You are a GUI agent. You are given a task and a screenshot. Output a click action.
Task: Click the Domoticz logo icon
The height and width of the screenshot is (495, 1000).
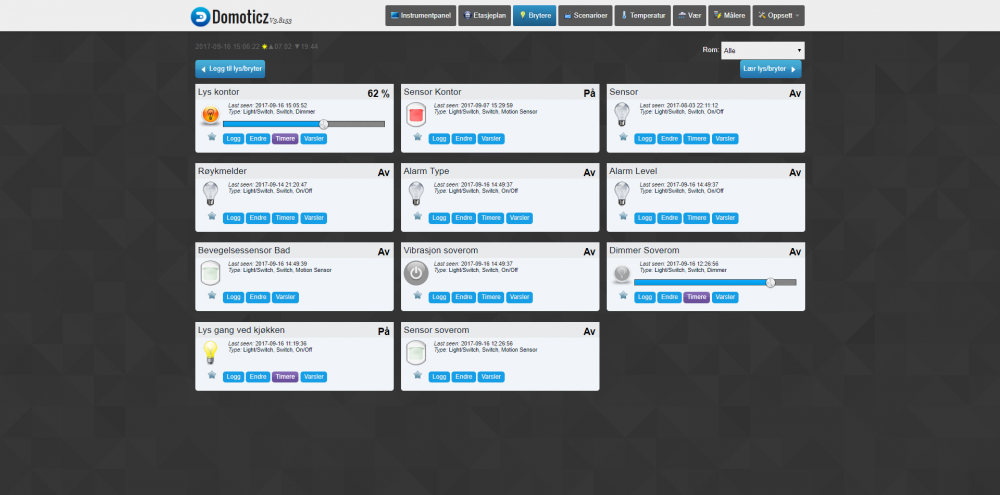click(x=200, y=17)
